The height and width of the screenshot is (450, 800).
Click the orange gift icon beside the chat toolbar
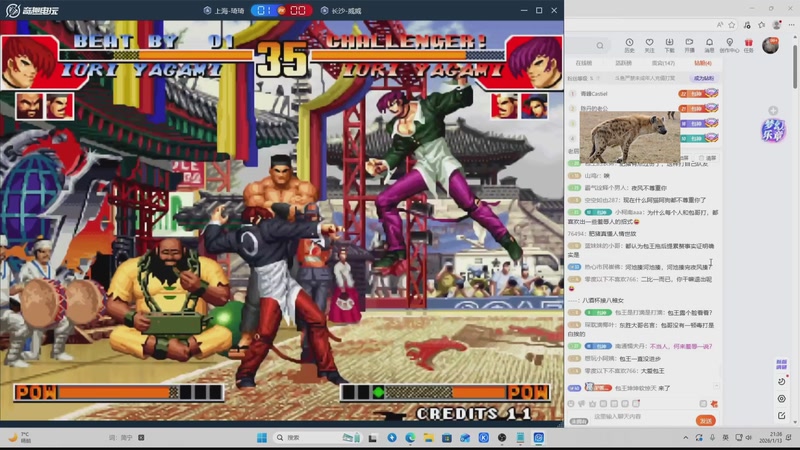click(x=714, y=404)
